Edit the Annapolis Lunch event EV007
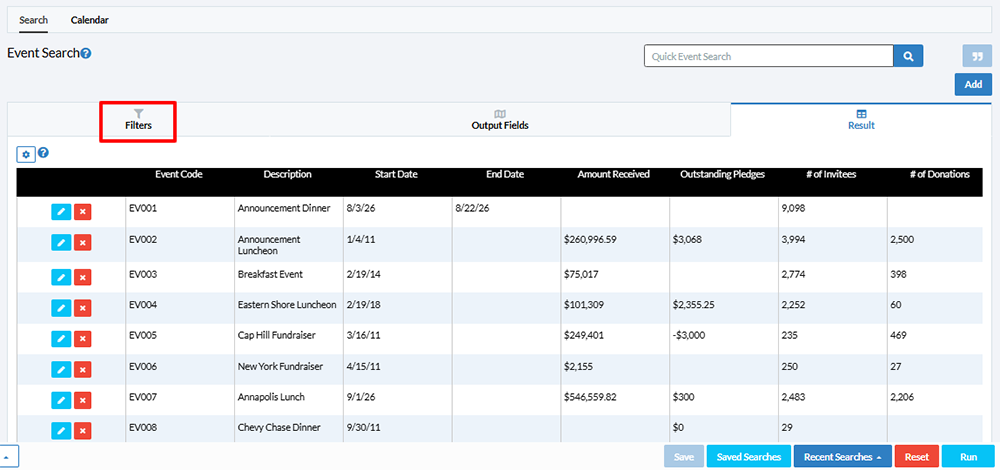This screenshot has height=470, width=1000. (61, 400)
